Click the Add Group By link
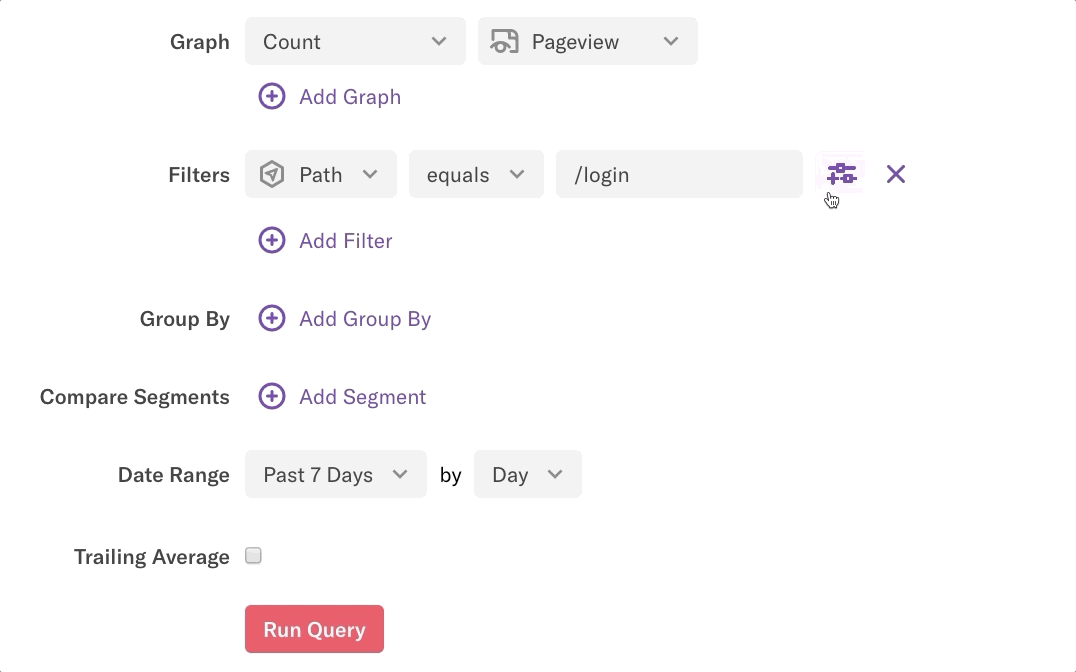This screenshot has height=672, width=1076. tap(365, 319)
